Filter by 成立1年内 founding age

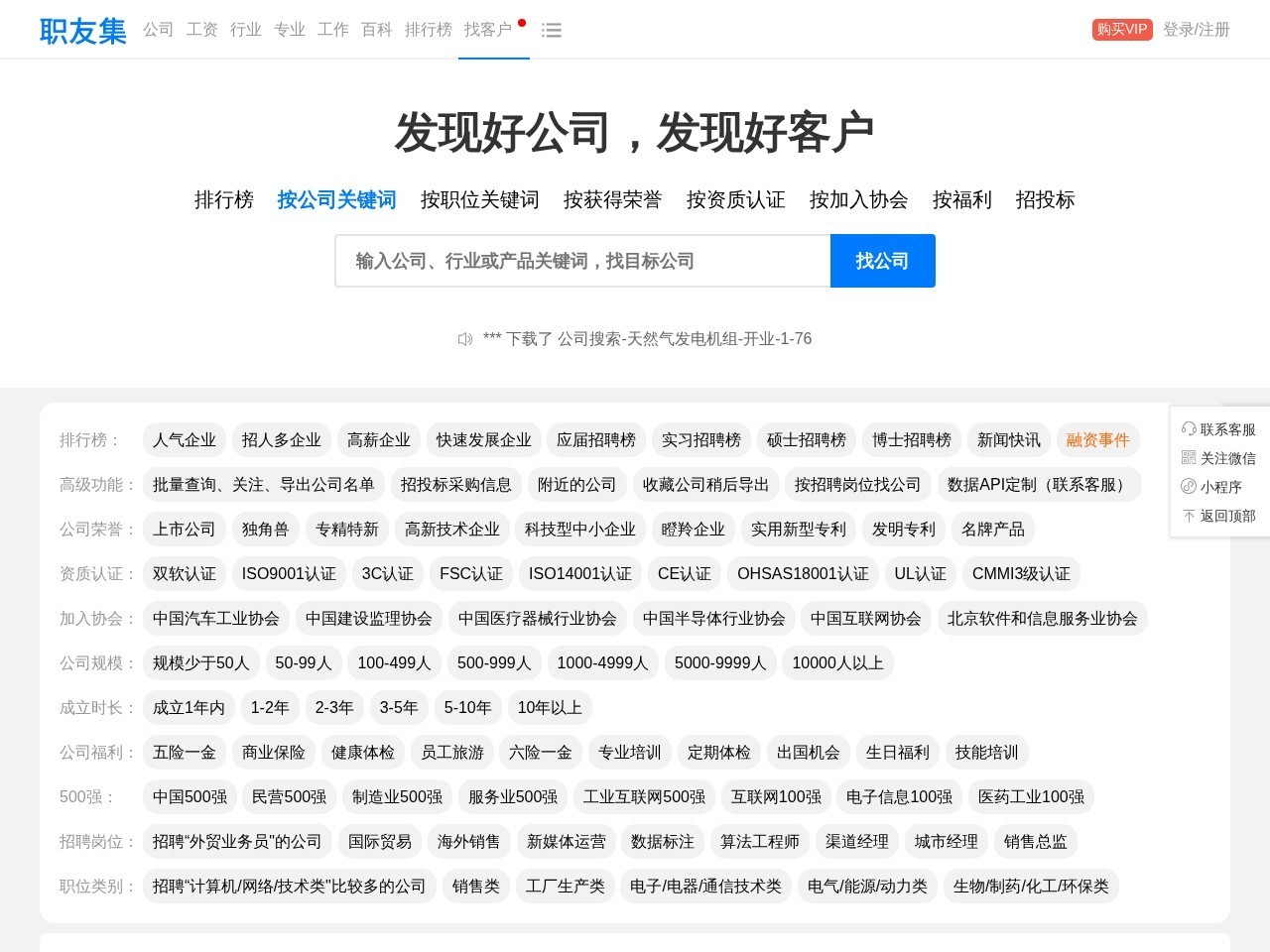point(189,708)
